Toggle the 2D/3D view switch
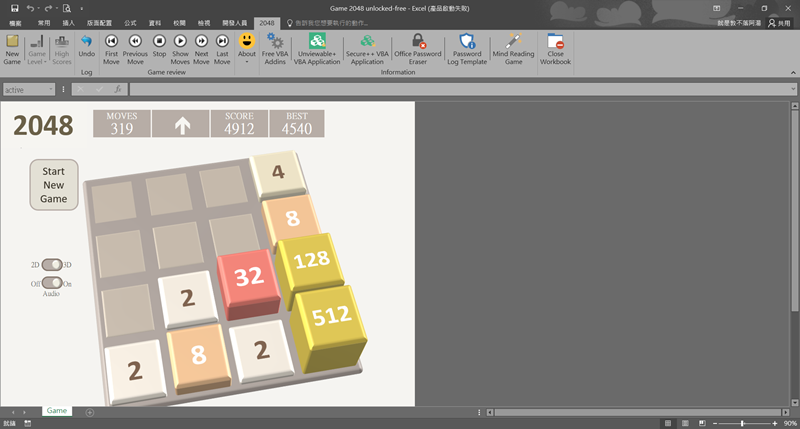800x429 pixels. coord(50,265)
